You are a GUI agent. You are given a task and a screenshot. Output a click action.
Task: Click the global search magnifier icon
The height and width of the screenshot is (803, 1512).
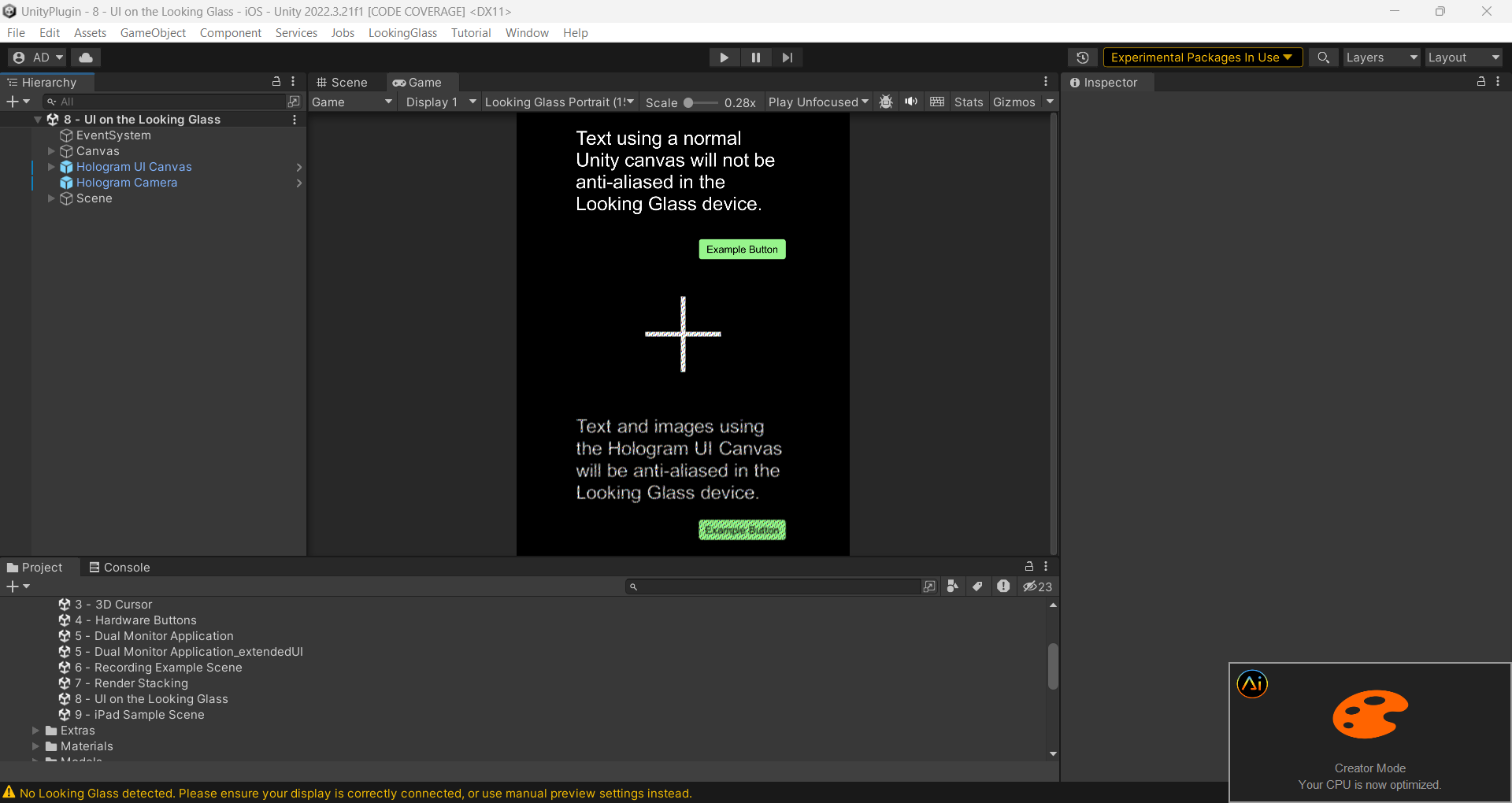pos(1323,57)
